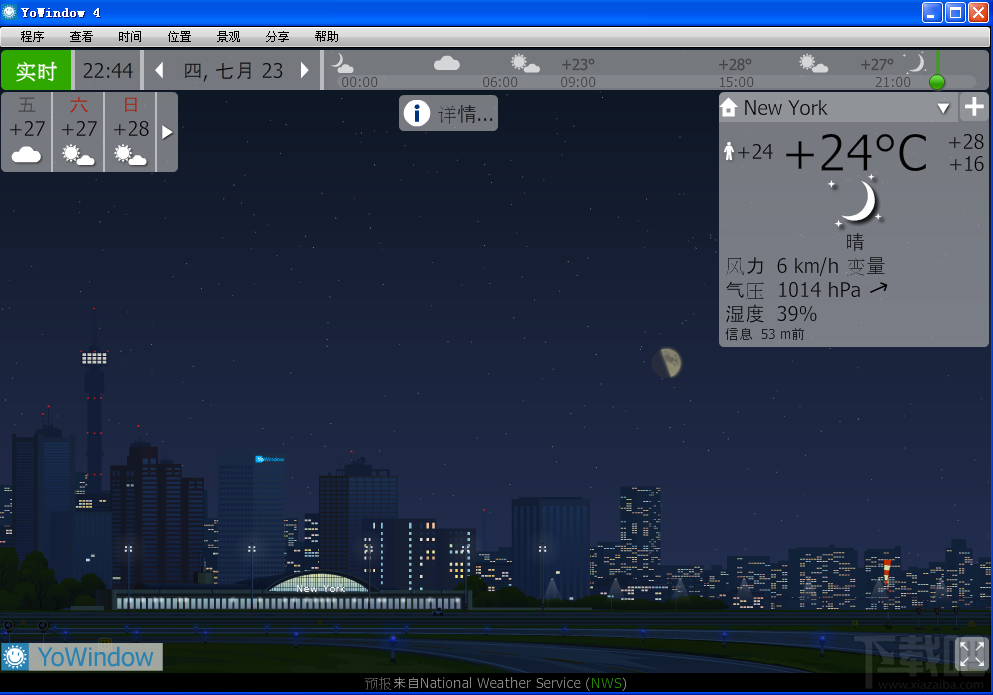Click the cloud icon near 06:00
Screen dimensions: 993x695
446,63
